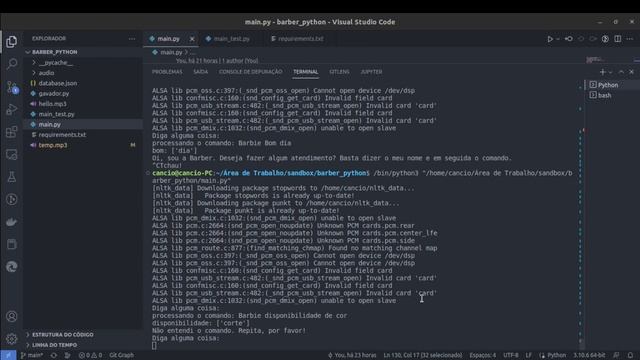Close the main.py editor tab
Viewport: 640px width, 360px height.
(192, 39)
